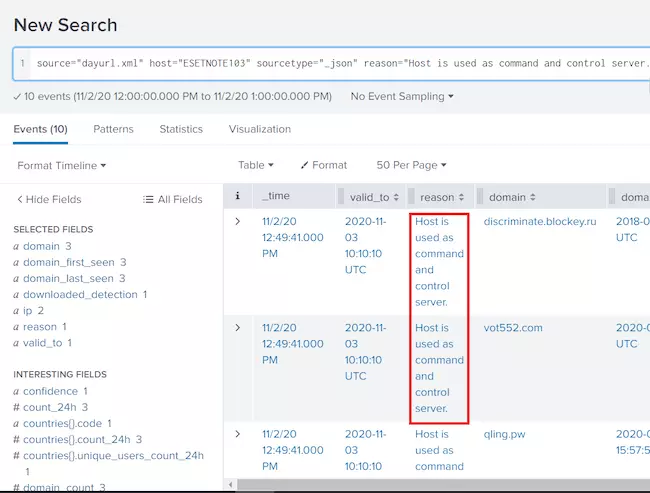This screenshot has height=493, width=650.
Task: Expand the qling.pw event row chevron
Action: 238,434
